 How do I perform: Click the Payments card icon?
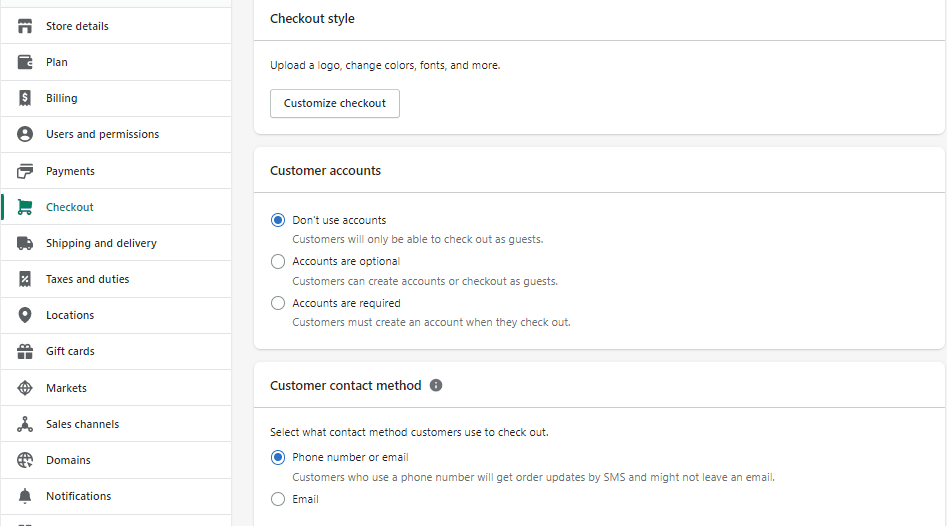coord(25,171)
